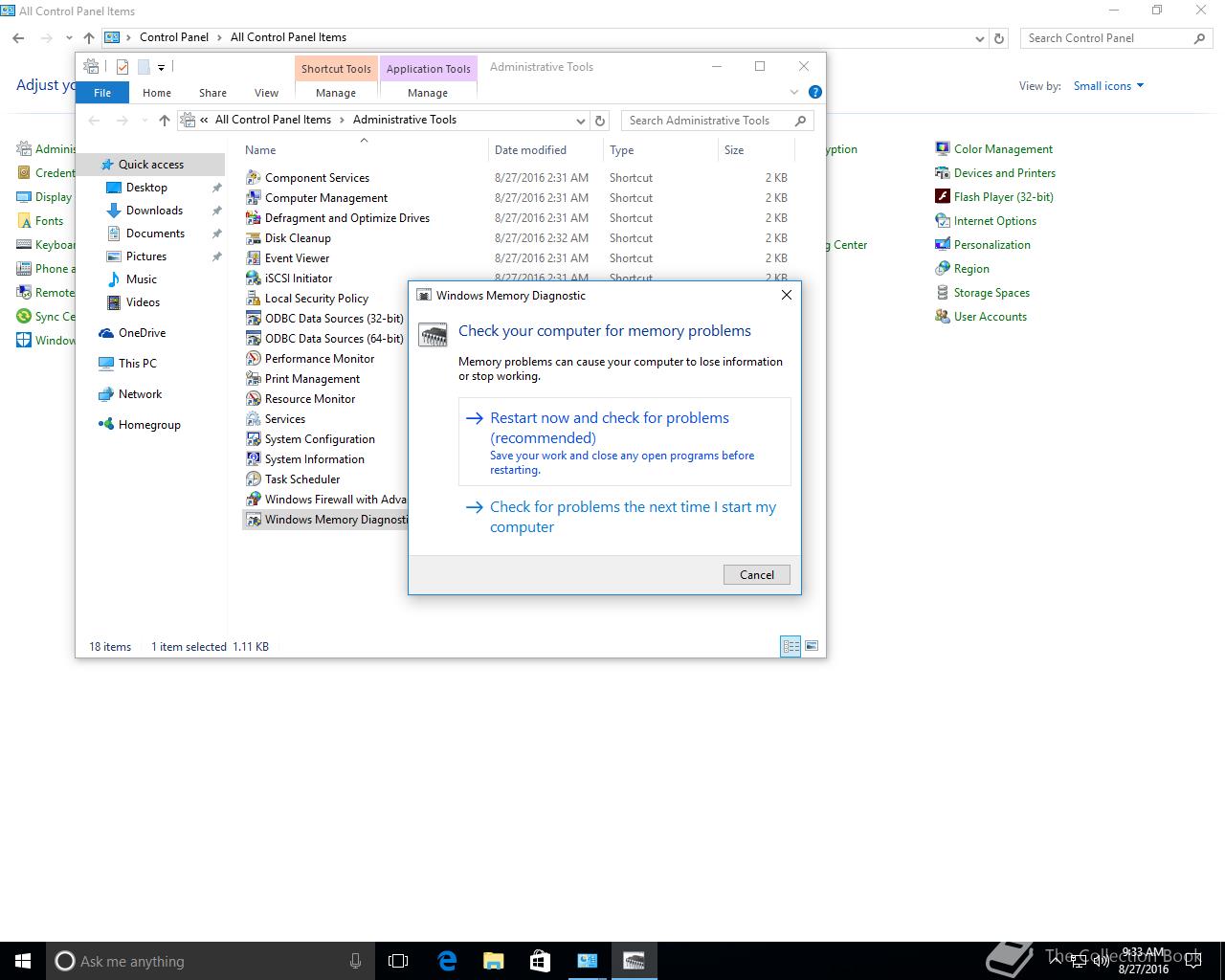Select ODBC Data Sources (64-bit) icon
The height and width of the screenshot is (980, 1225).
point(253,338)
